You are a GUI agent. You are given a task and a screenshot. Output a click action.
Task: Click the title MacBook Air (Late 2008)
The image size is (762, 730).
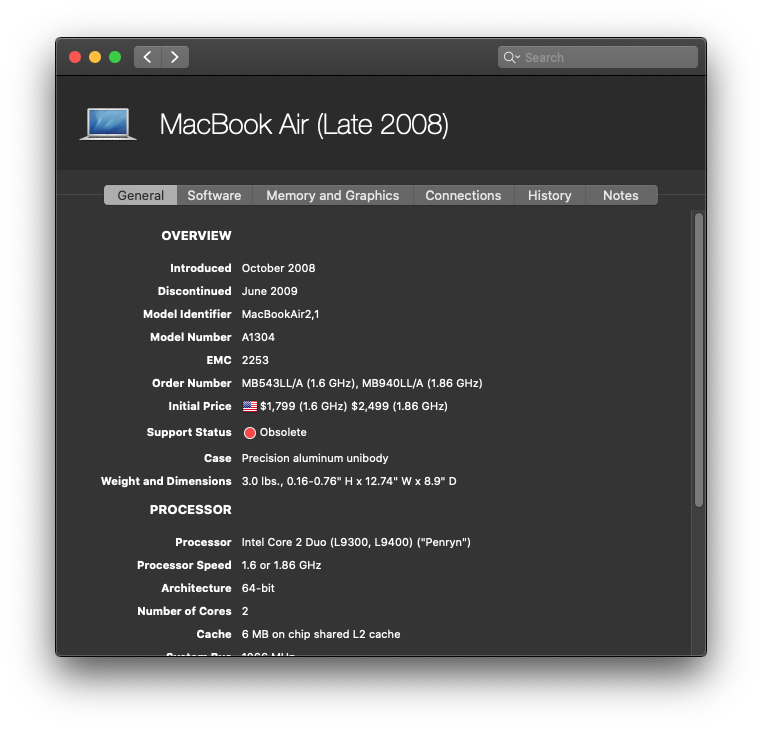(x=304, y=125)
